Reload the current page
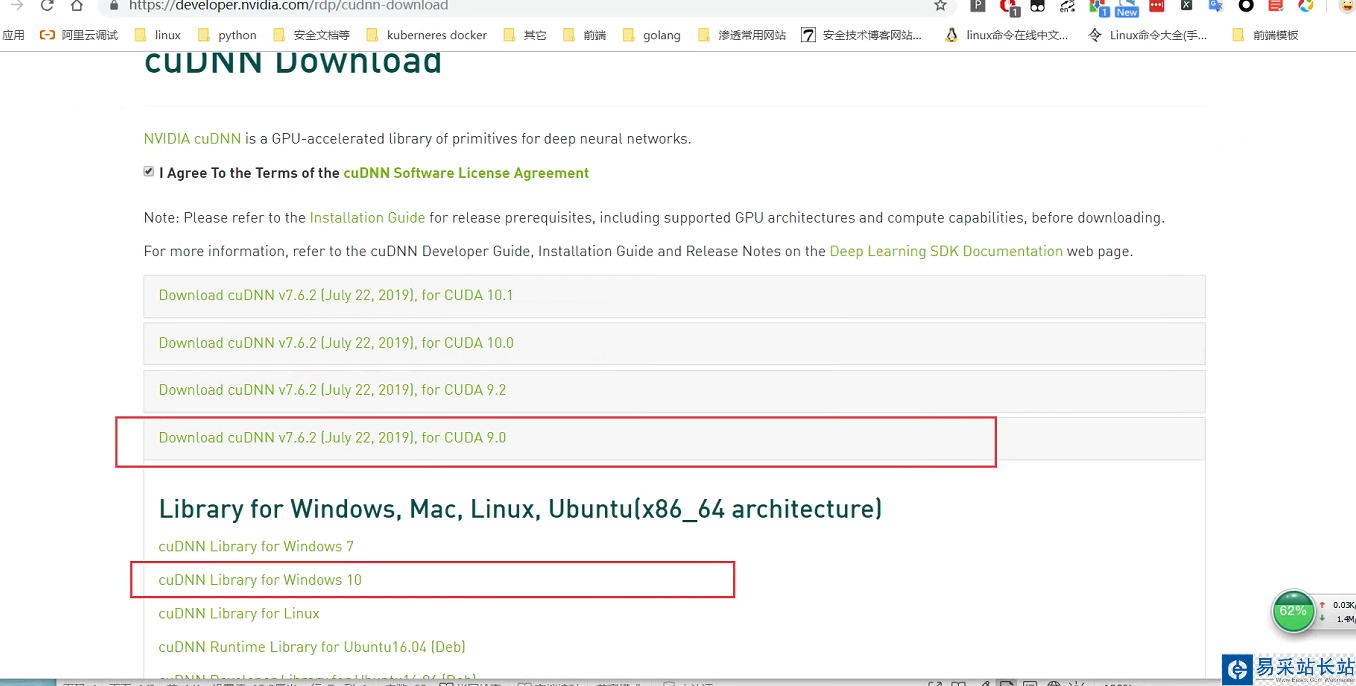 (x=47, y=5)
